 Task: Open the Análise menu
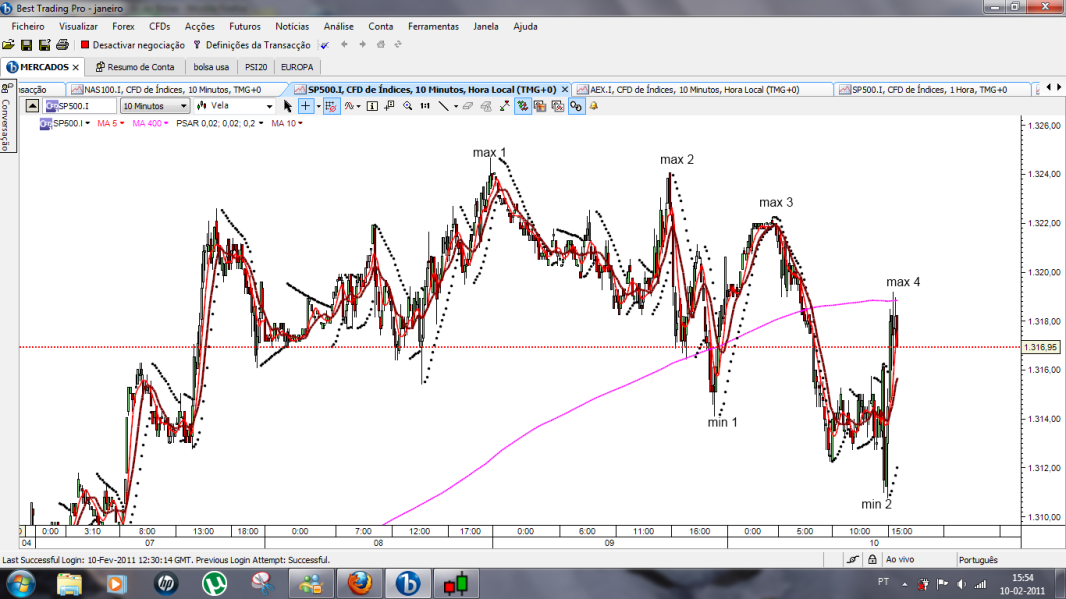339,27
